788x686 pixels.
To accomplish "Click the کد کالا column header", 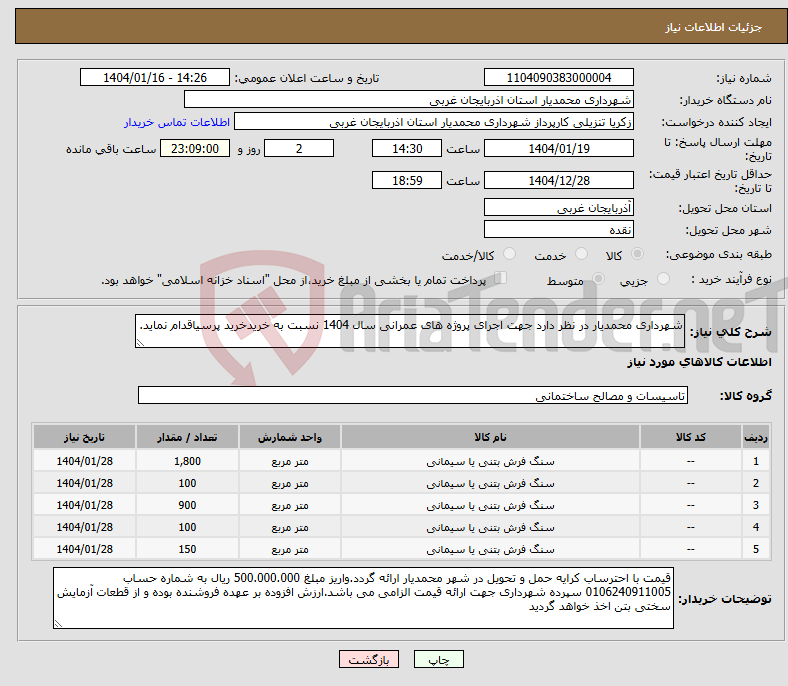I will coord(691,437).
